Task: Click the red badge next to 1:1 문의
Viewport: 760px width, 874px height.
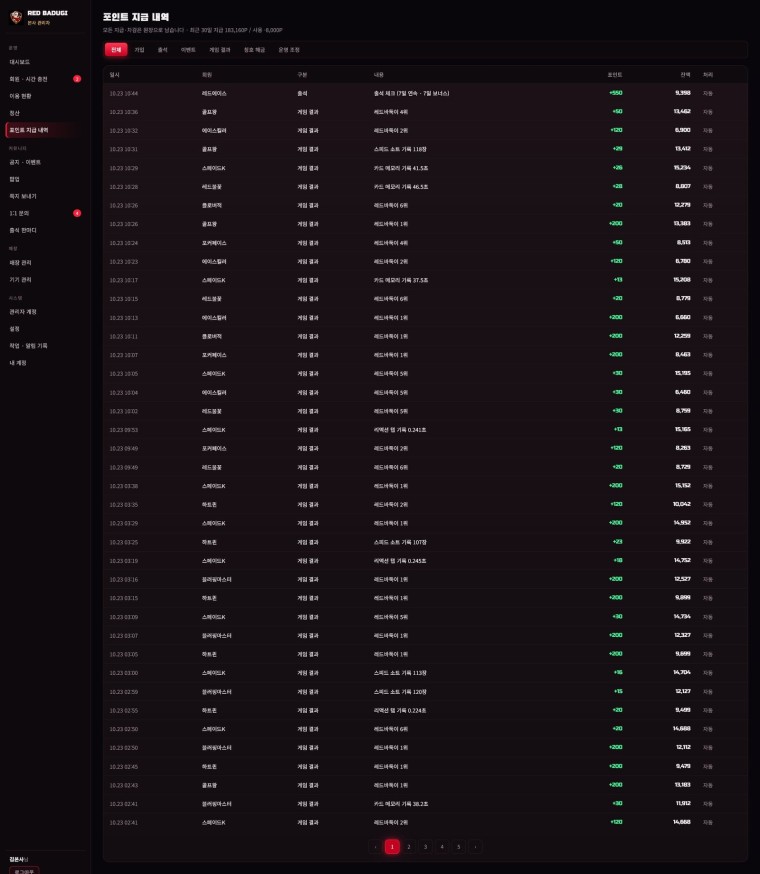Action: tap(77, 213)
